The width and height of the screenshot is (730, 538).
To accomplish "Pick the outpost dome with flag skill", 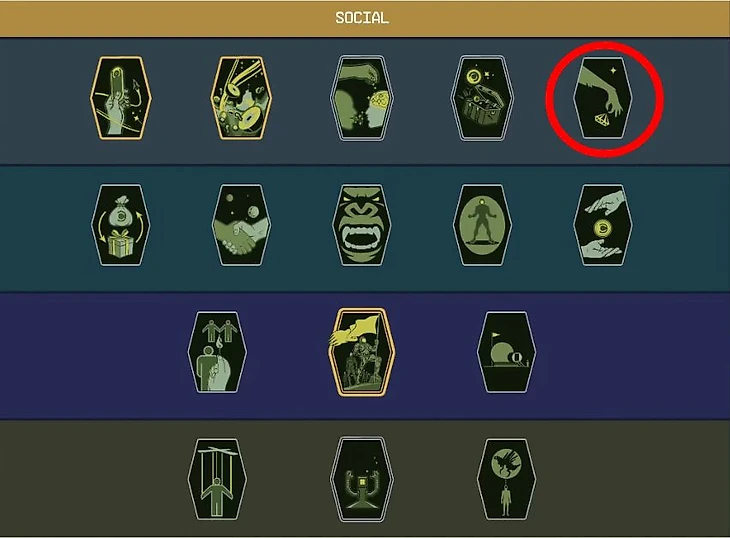I will (x=507, y=352).
